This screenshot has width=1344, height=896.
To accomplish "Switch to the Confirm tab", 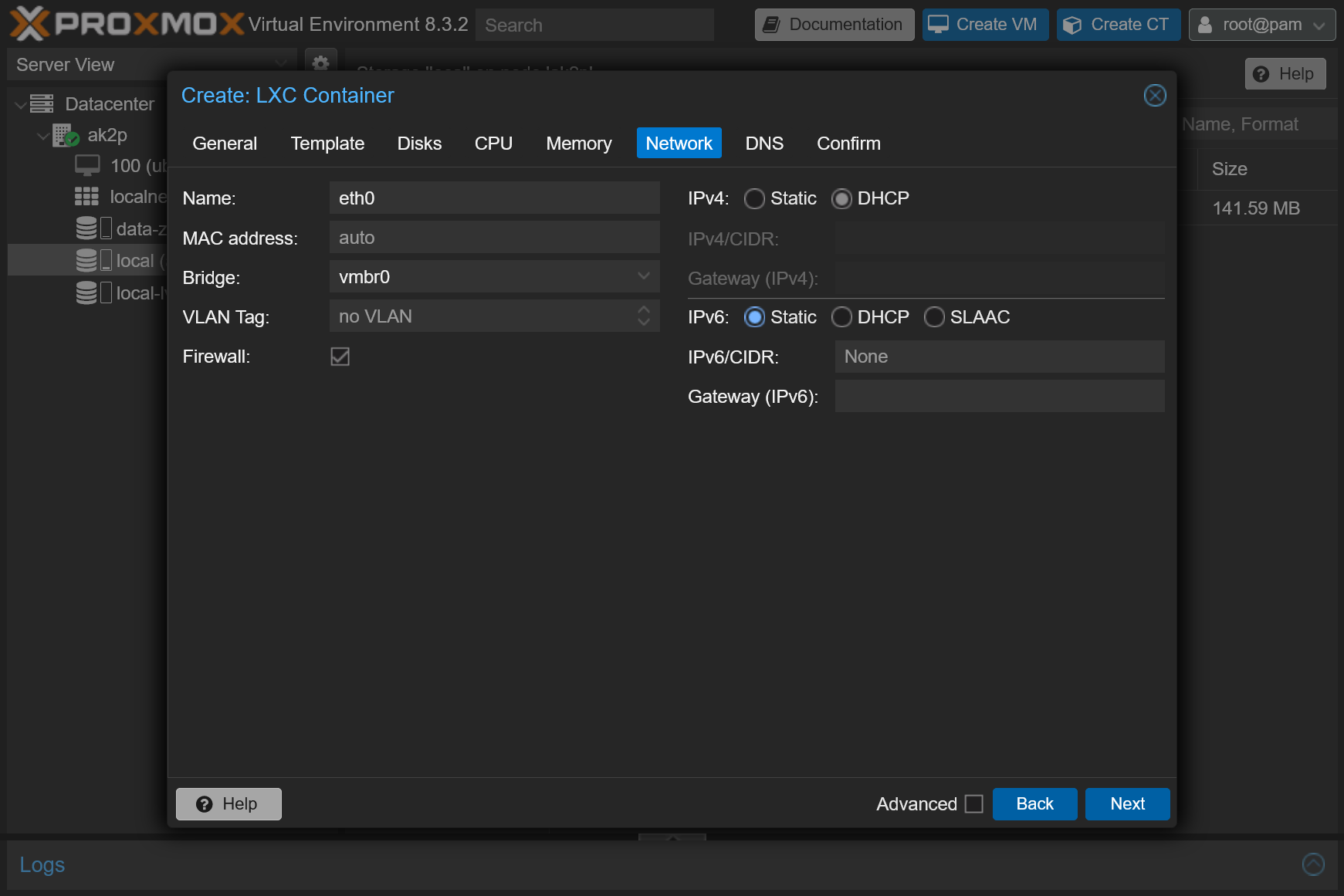I will [848, 144].
